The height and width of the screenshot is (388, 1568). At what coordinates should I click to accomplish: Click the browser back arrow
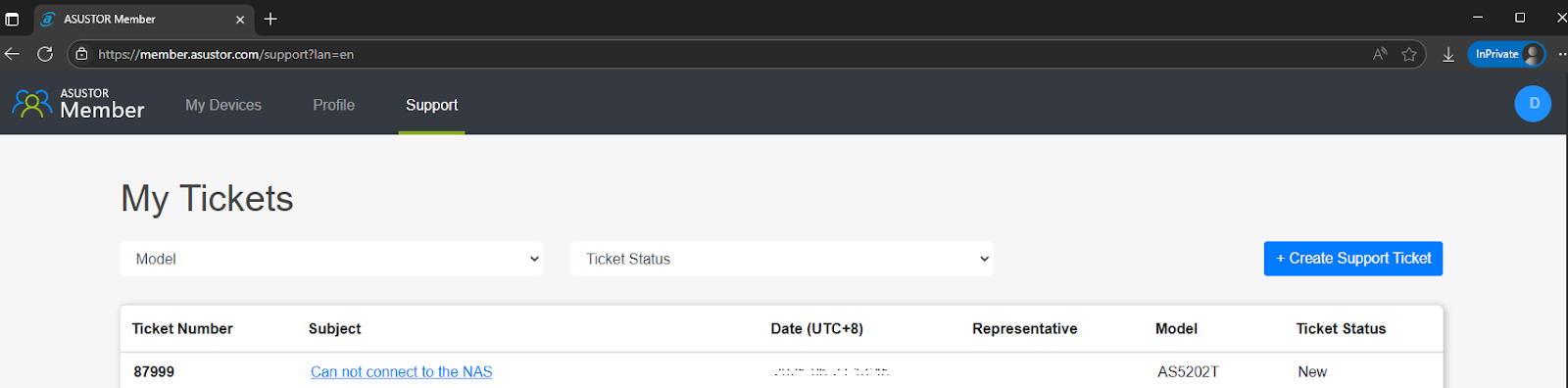pyautogui.click(x=12, y=54)
